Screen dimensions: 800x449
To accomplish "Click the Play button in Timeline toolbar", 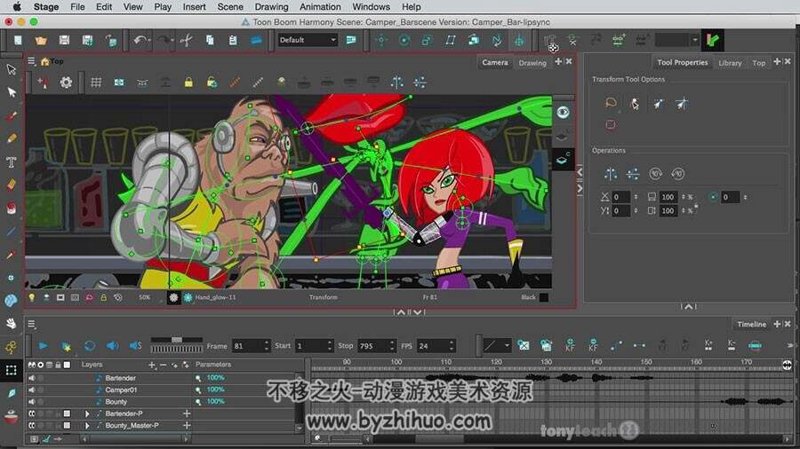I will point(43,346).
